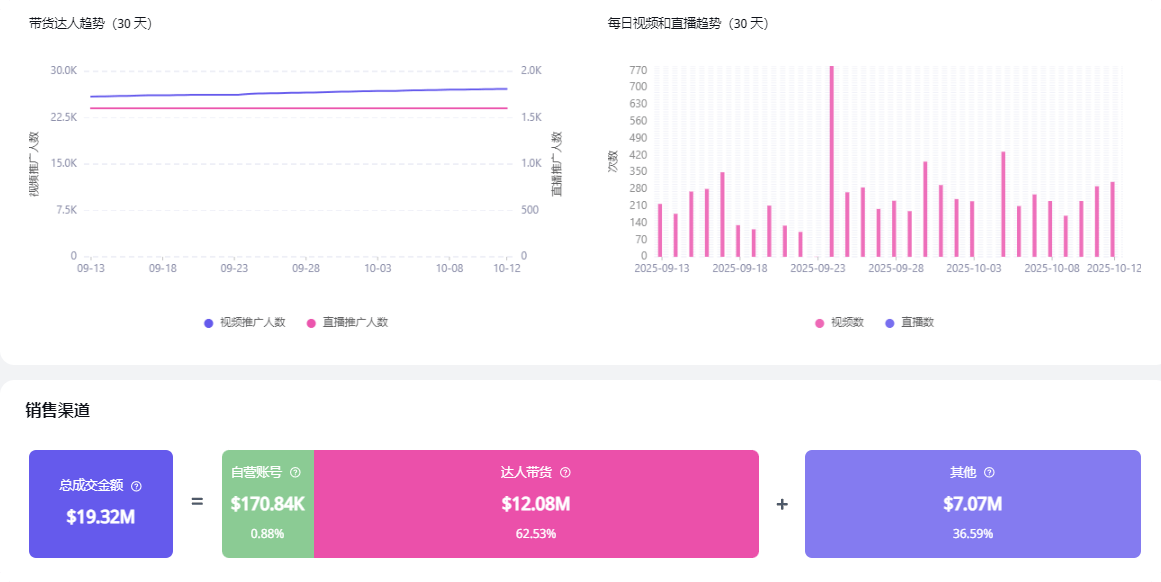
Task: Toggle the 视频推广人数 legend series
Action: click(x=245, y=323)
